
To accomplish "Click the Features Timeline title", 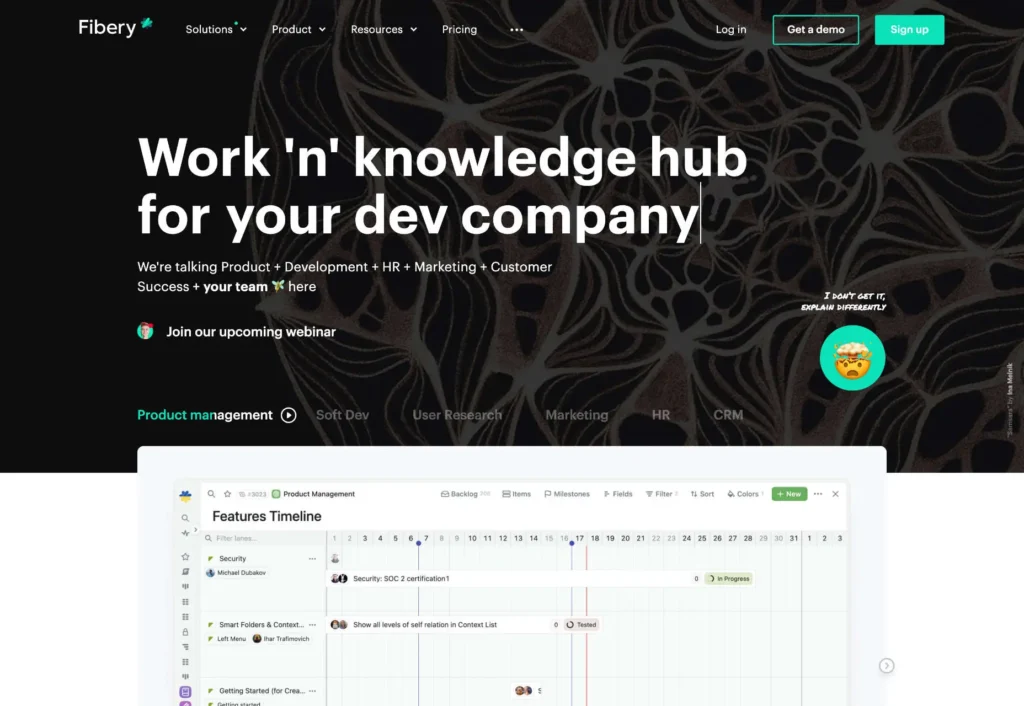I will (266, 517).
